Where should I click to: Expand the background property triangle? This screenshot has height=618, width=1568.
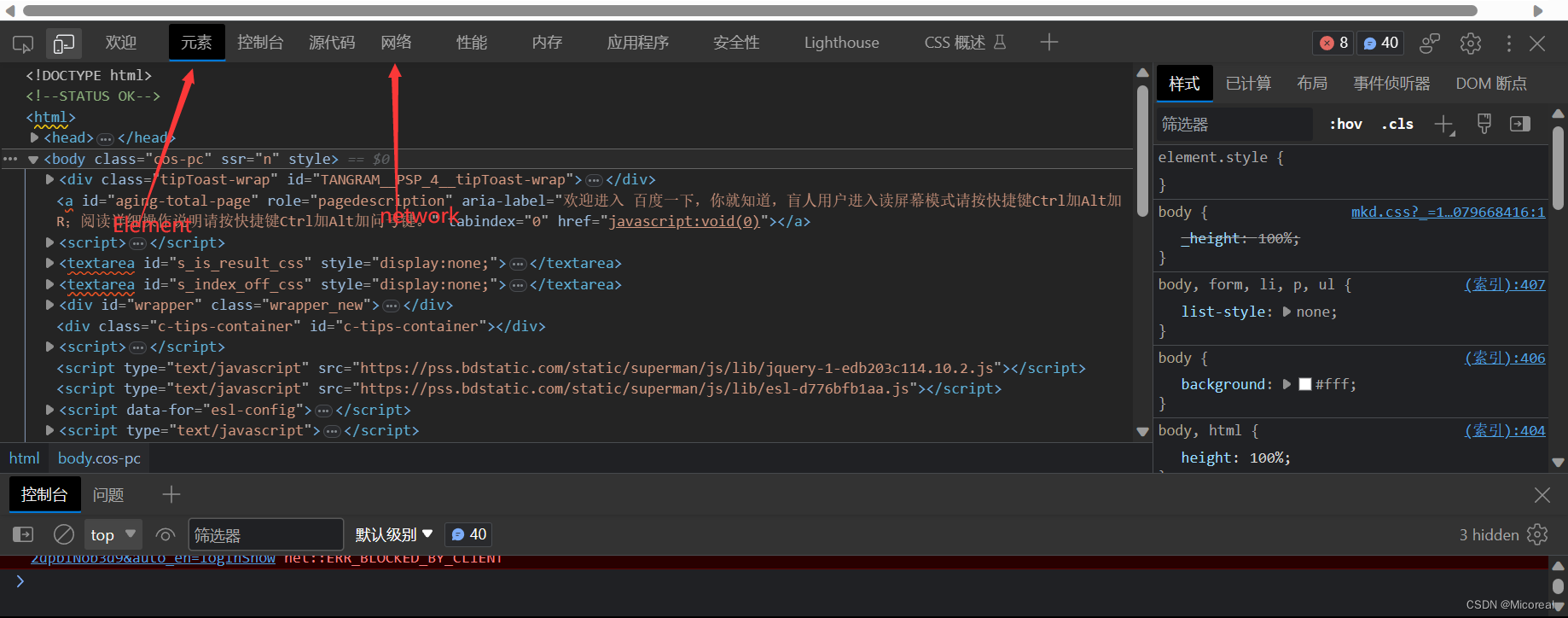[1286, 384]
